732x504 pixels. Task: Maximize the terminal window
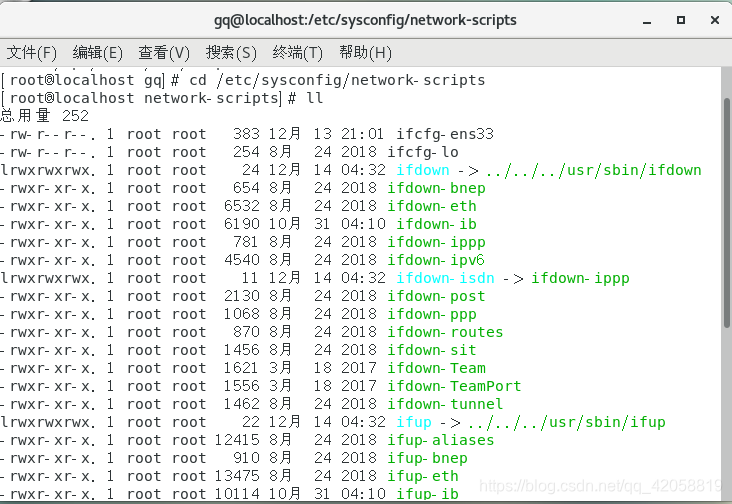click(681, 20)
